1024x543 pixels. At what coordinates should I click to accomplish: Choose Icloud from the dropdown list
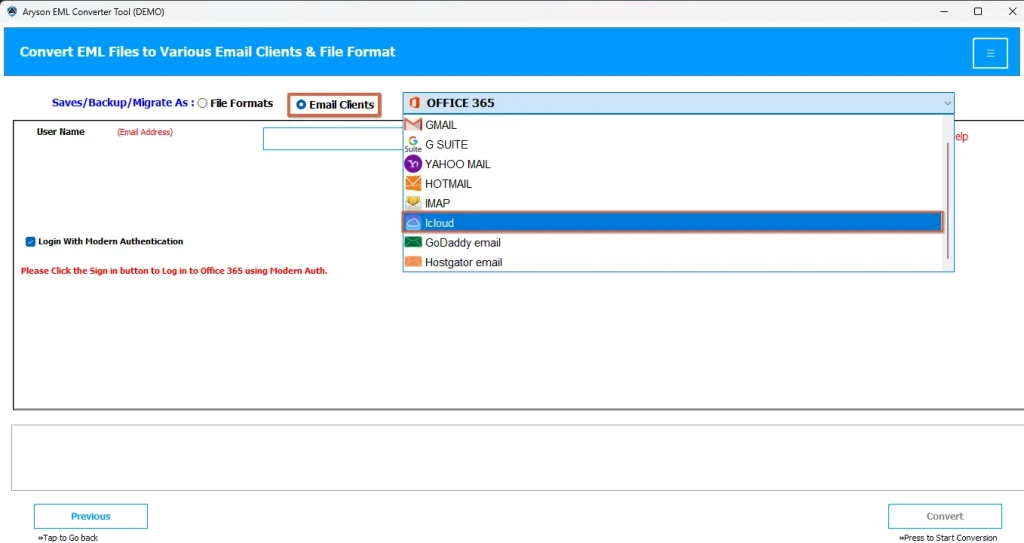440,223
